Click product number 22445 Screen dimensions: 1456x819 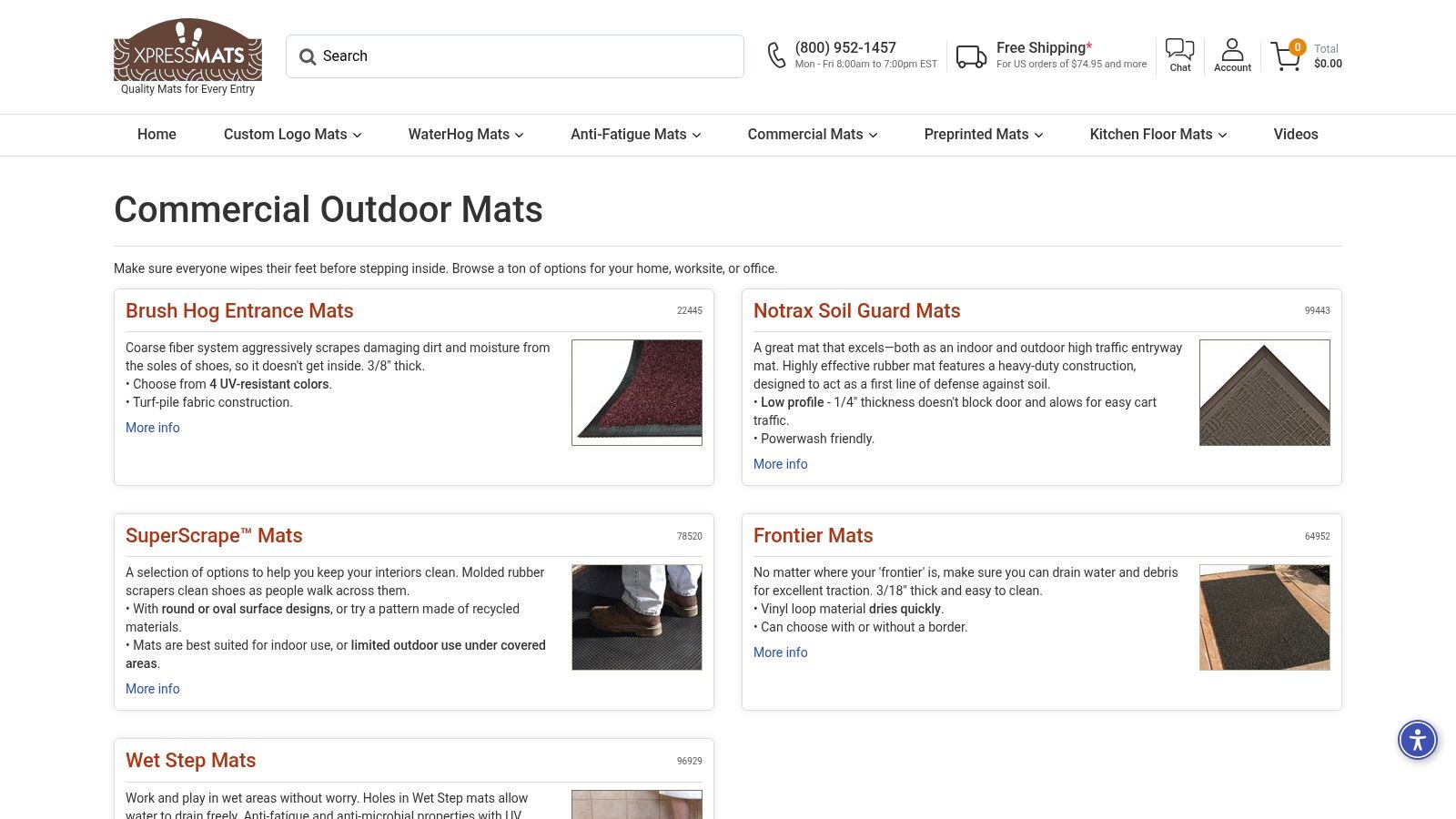690,311
